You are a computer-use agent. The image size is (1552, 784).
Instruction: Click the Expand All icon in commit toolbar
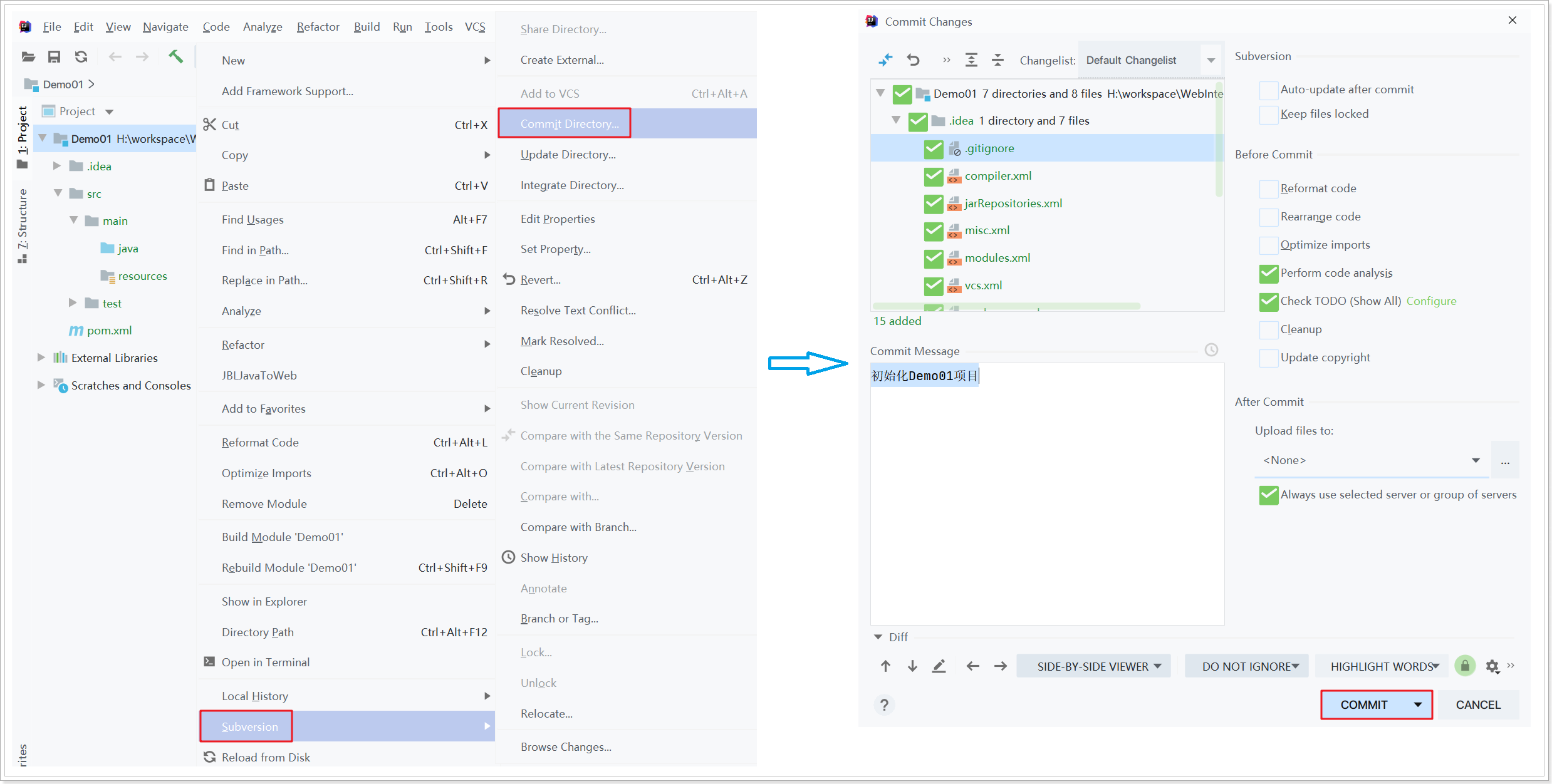click(x=971, y=60)
